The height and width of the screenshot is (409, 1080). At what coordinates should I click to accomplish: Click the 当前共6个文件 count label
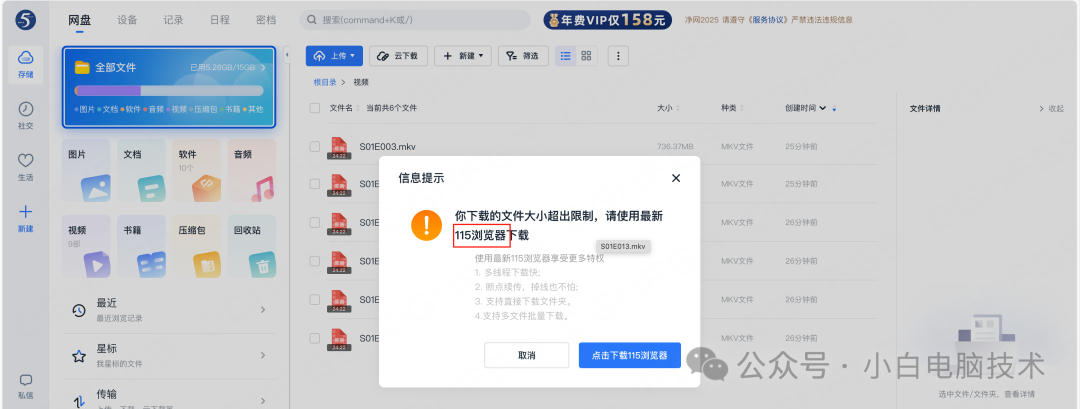[391, 108]
